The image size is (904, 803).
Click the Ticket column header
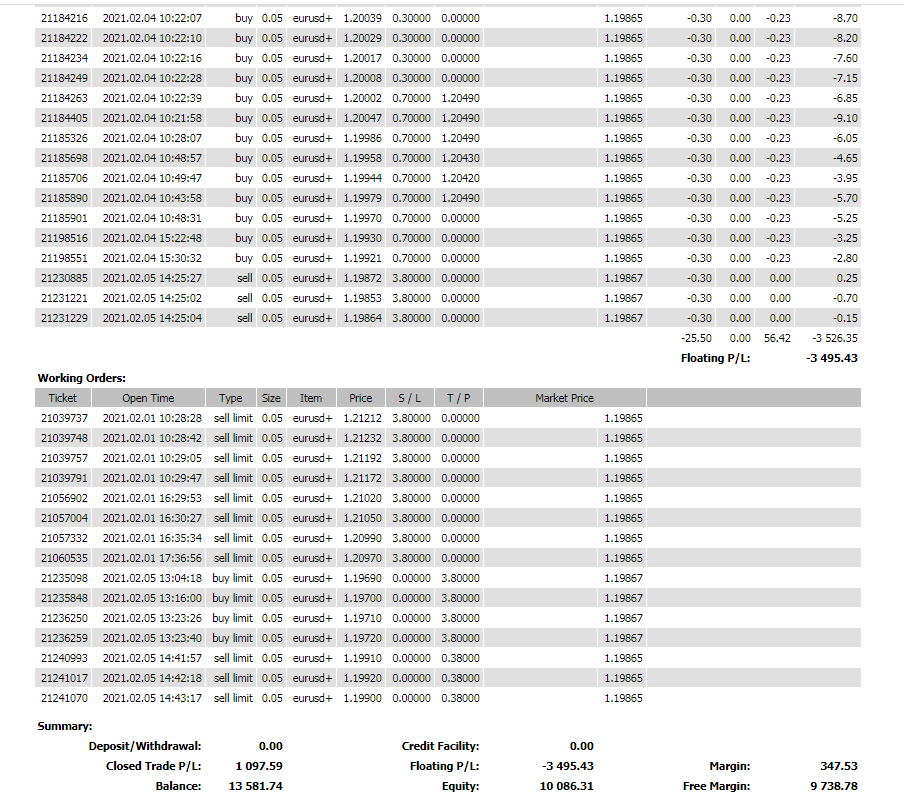[62, 398]
